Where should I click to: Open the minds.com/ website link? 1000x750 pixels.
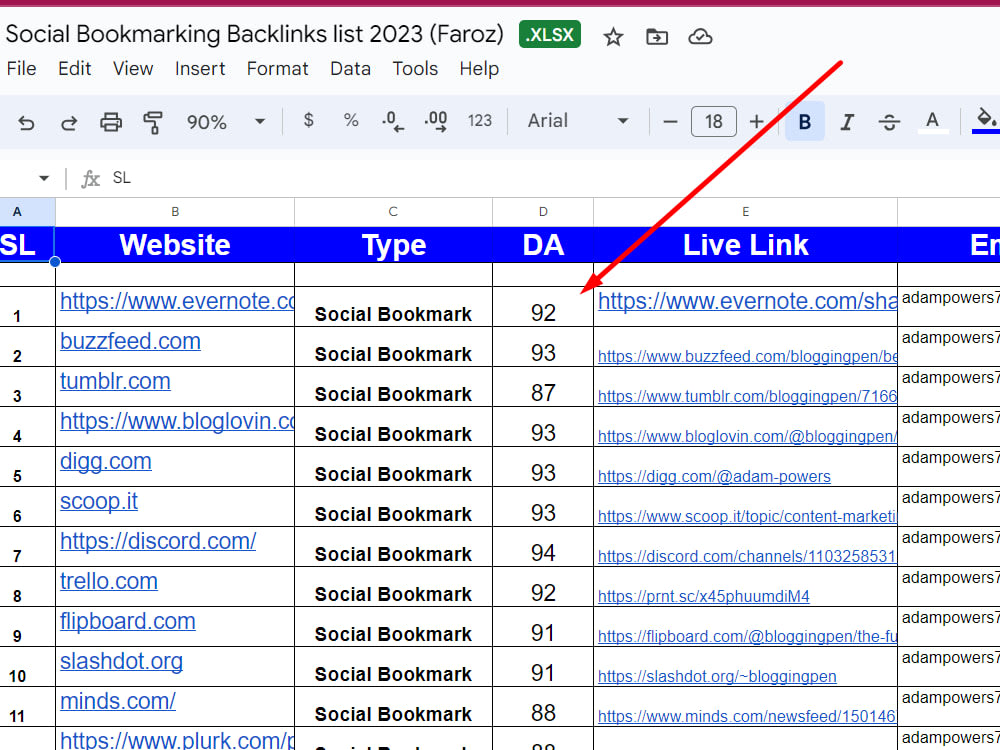click(118, 702)
